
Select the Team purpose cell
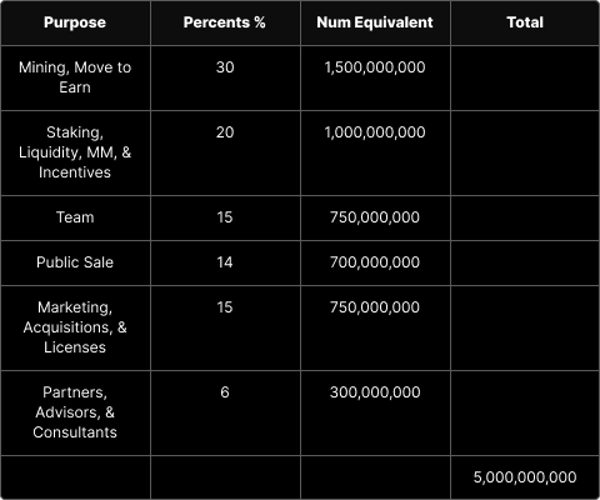tap(75, 217)
